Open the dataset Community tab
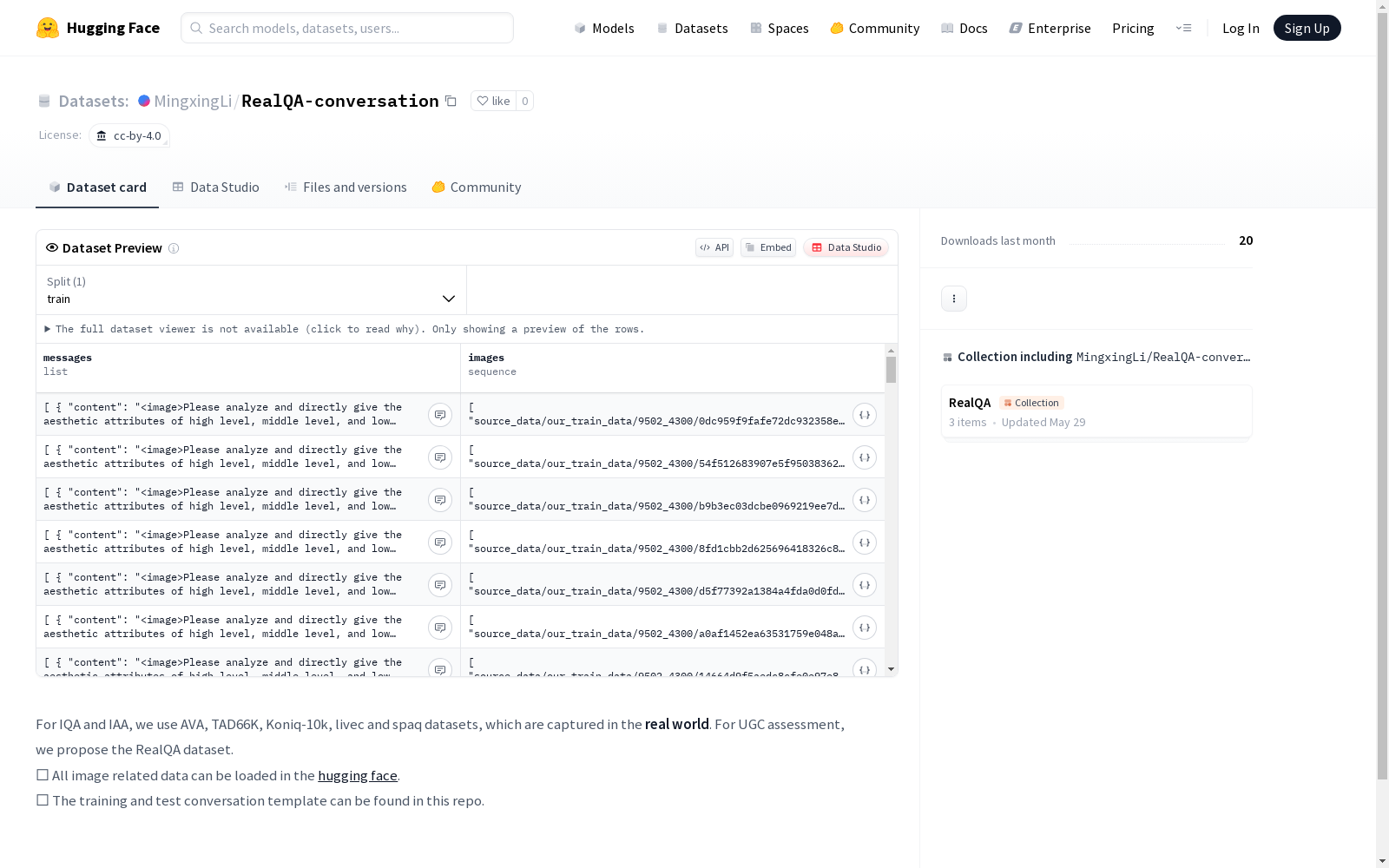Image resolution: width=1389 pixels, height=868 pixels. (x=477, y=187)
